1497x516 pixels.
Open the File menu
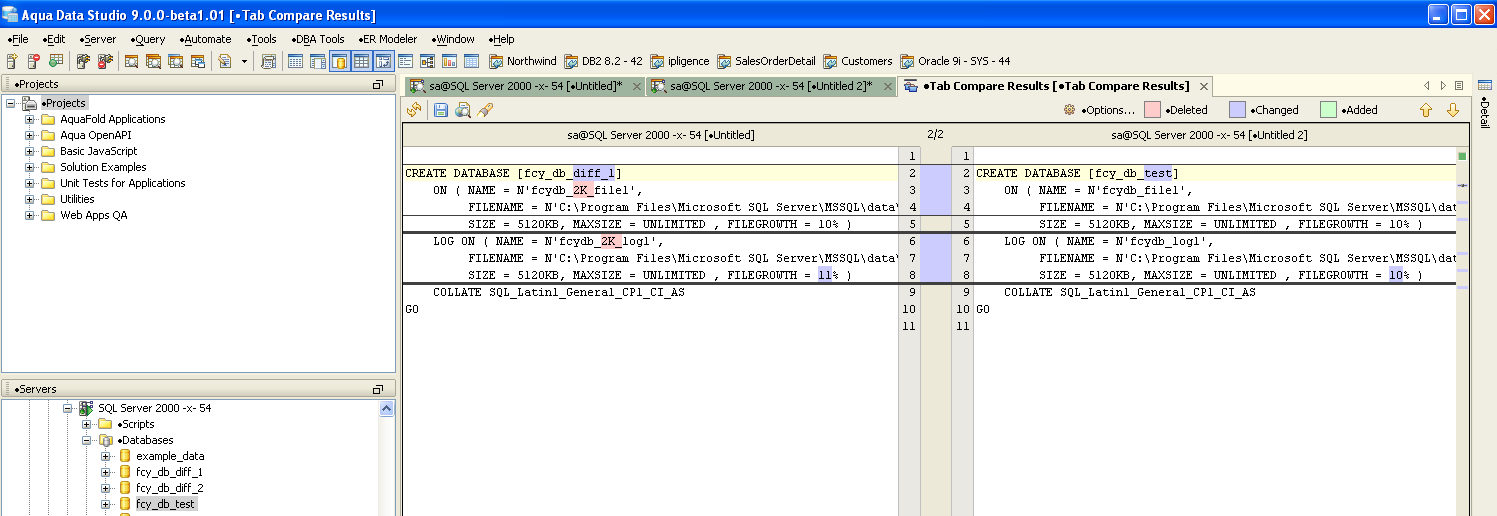tap(18, 39)
